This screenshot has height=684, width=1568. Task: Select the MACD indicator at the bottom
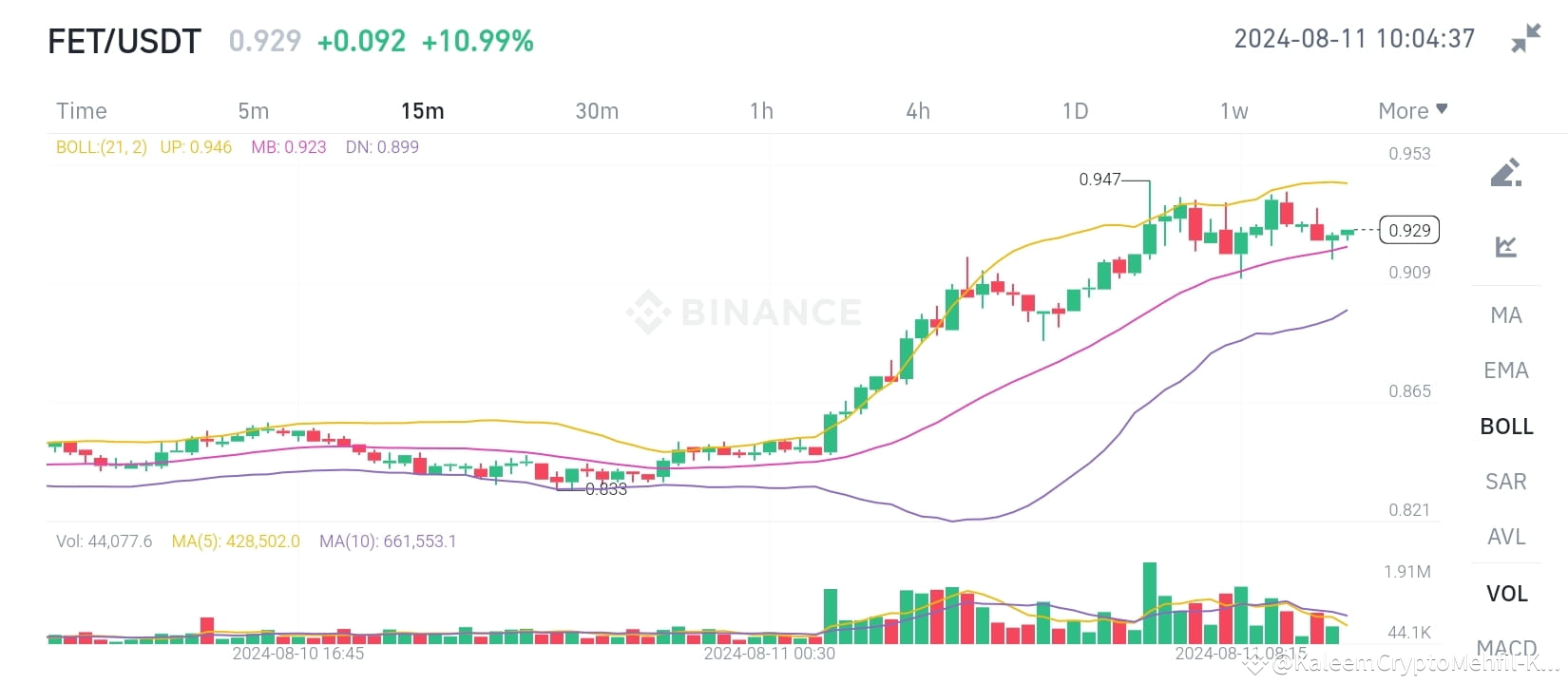pos(1505,647)
